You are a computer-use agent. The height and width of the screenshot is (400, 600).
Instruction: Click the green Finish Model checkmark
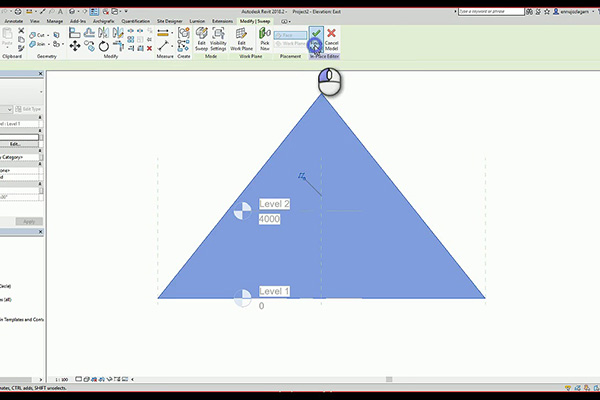(316, 34)
